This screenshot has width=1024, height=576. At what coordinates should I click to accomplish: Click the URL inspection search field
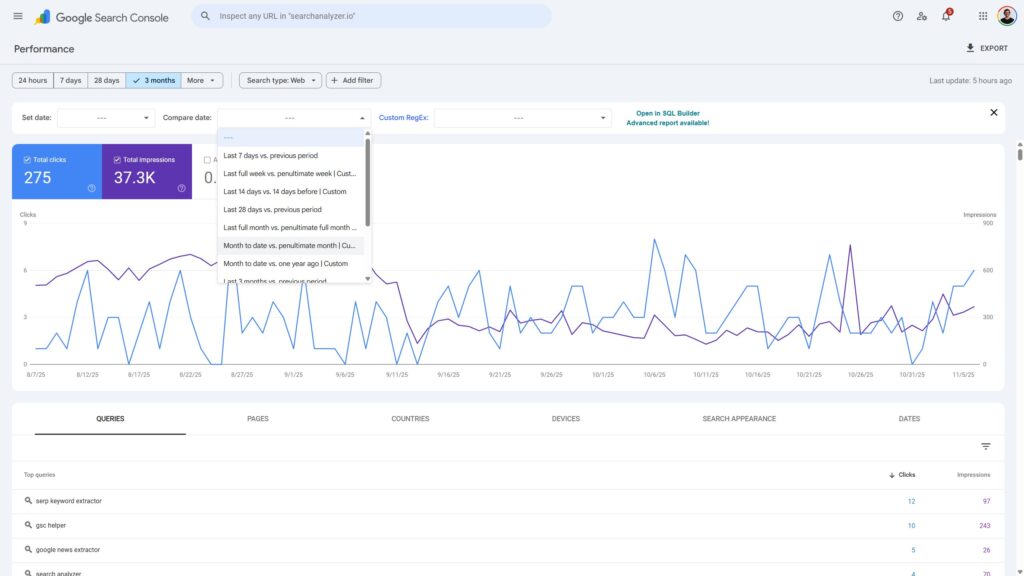(x=380, y=16)
